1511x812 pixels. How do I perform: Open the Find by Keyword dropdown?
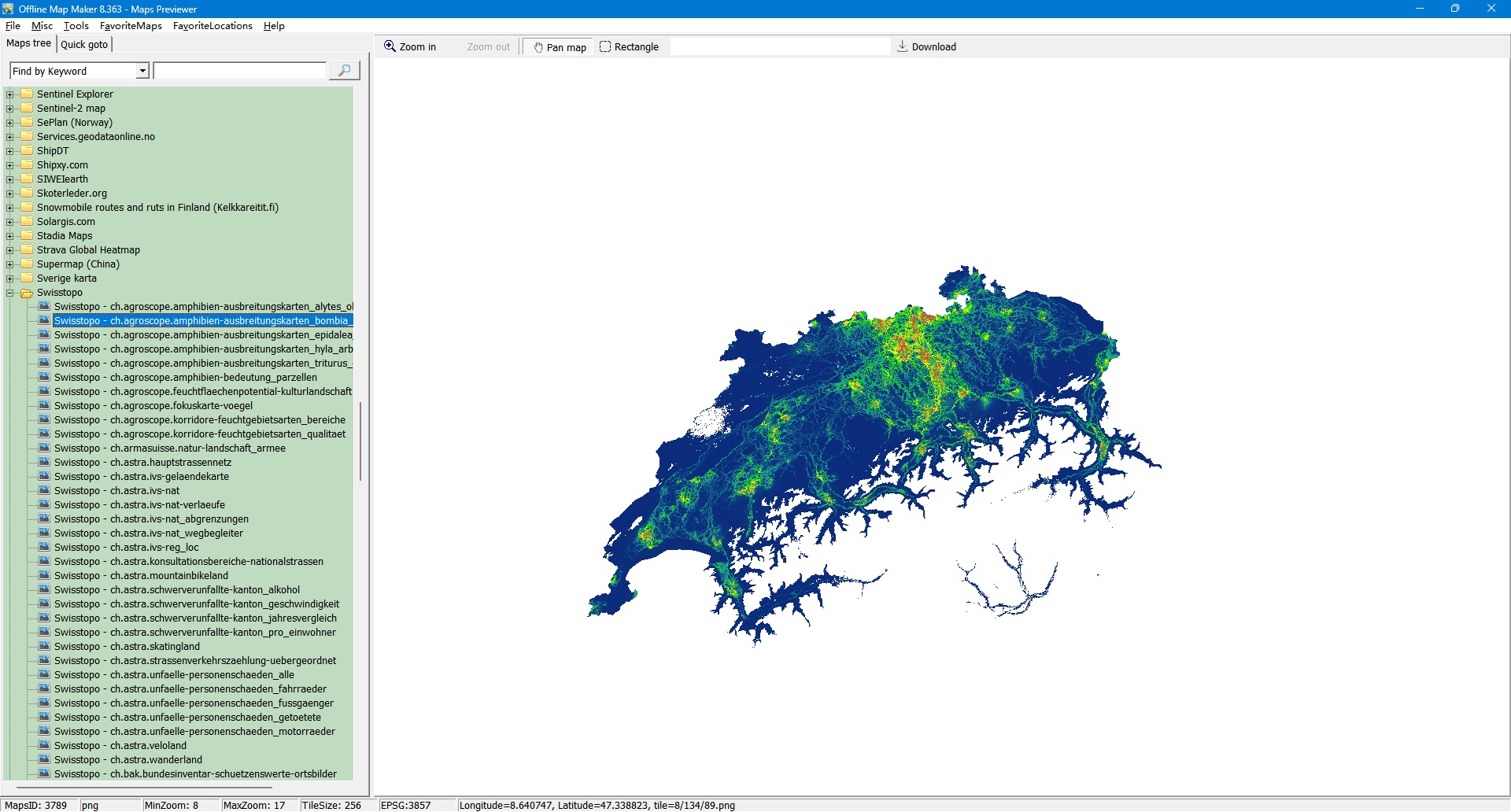142,72
